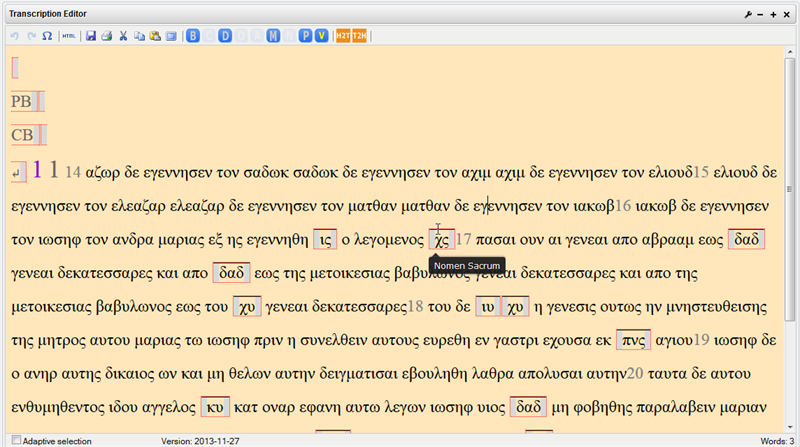Click the yellow V toolbar button

(321, 36)
